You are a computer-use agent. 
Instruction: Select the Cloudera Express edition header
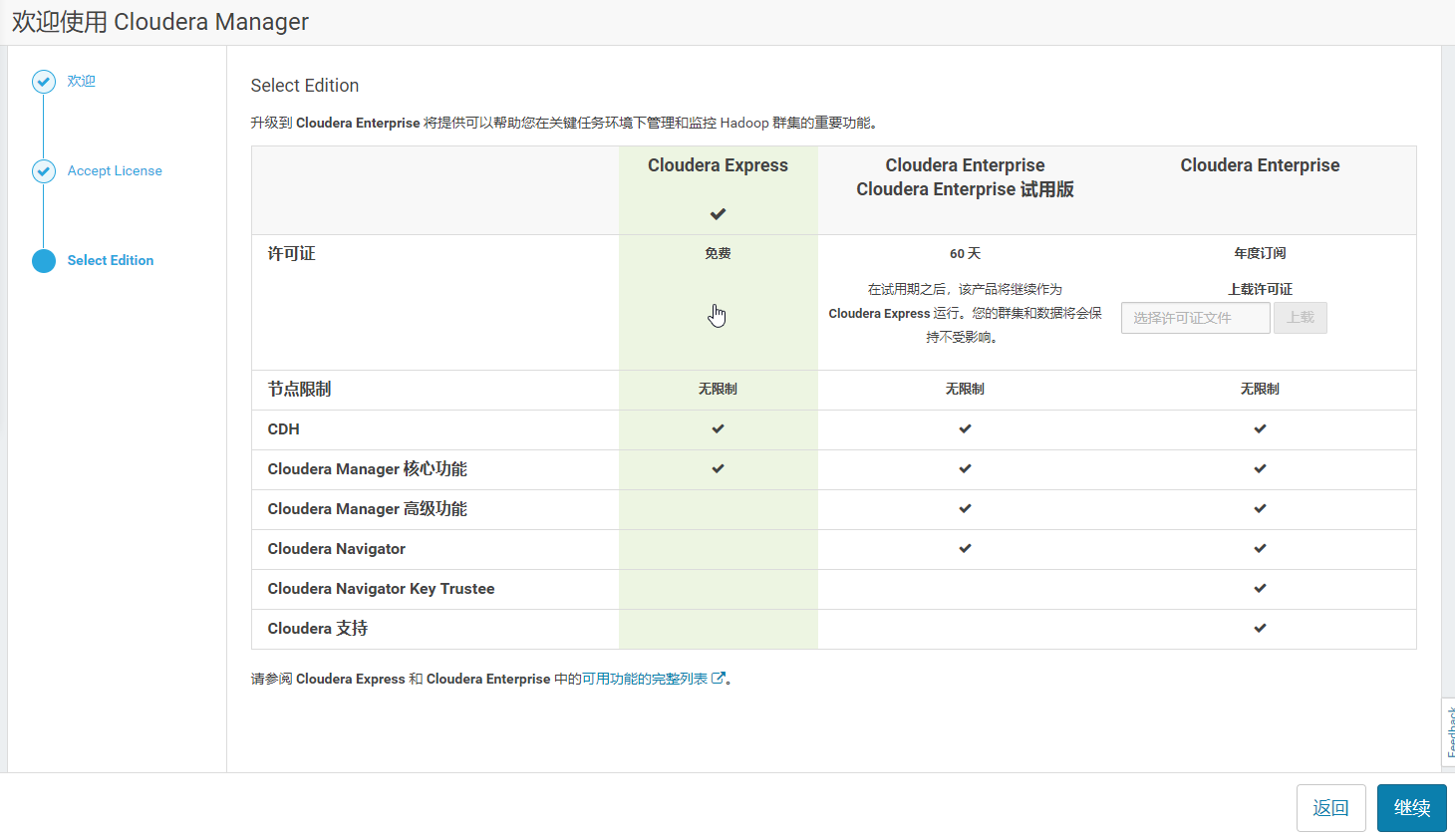point(718,165)
